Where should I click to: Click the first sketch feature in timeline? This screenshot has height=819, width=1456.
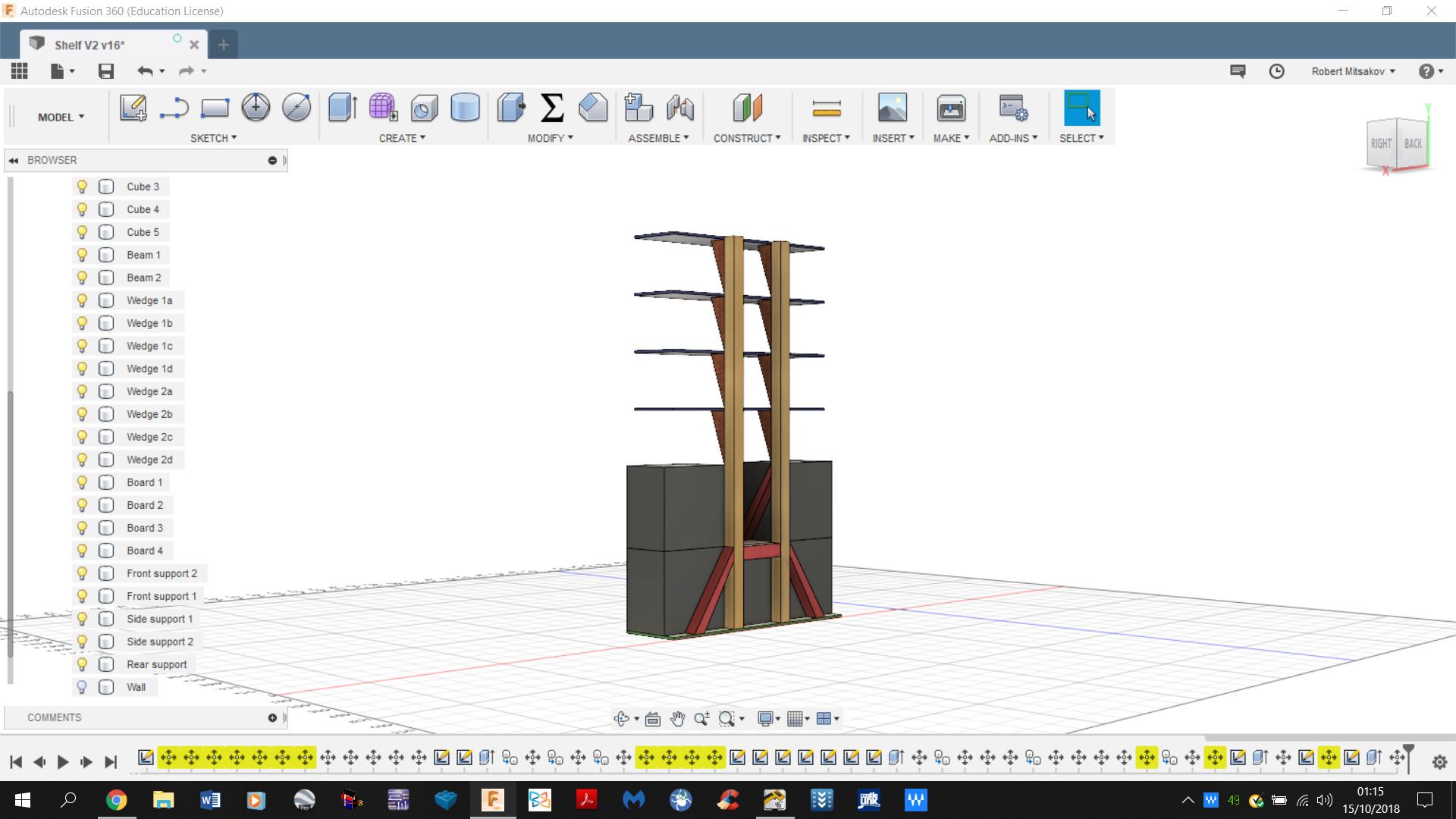[x=146, y=757]
